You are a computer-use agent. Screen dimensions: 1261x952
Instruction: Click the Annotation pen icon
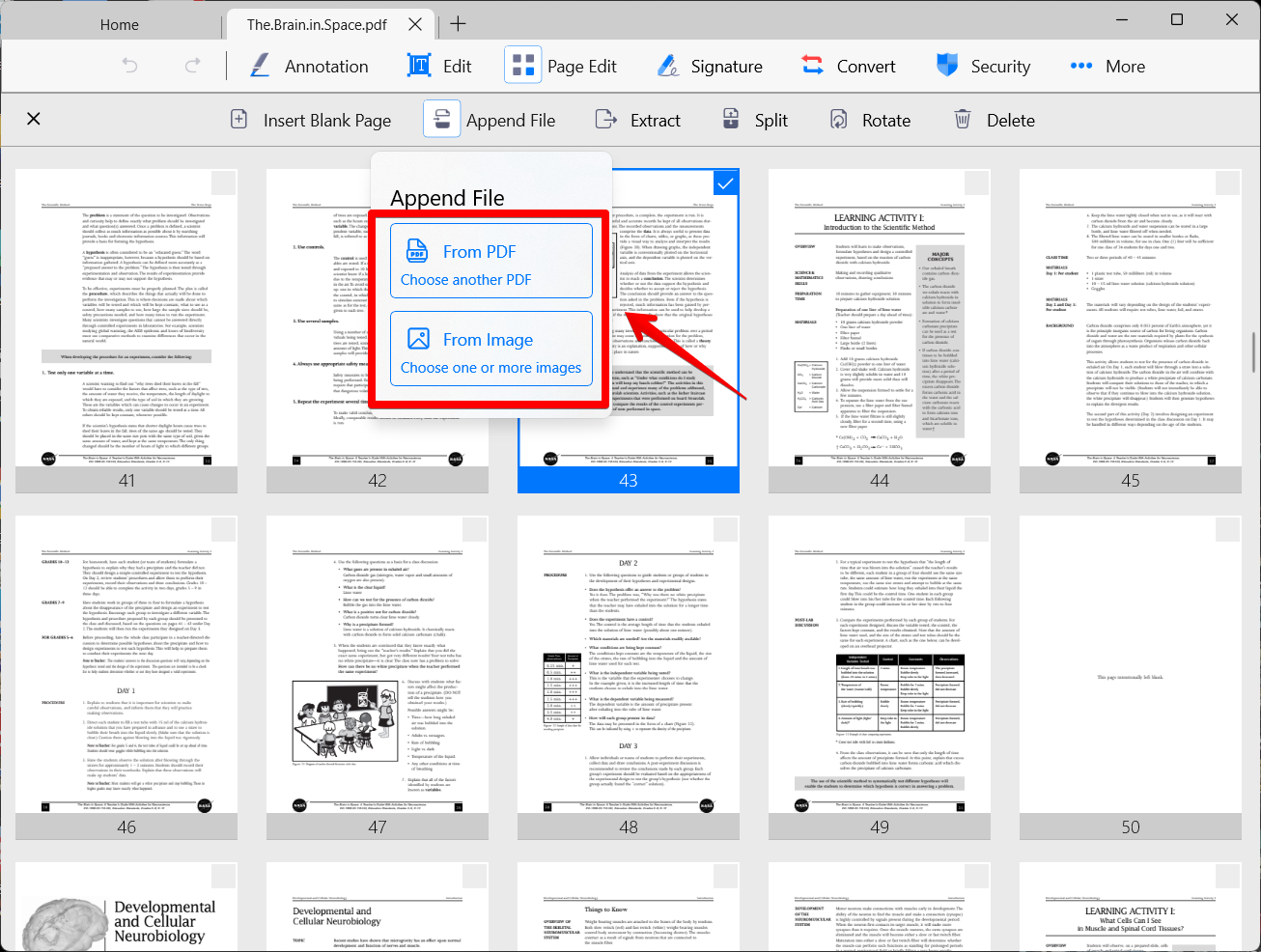coord(260,66)
